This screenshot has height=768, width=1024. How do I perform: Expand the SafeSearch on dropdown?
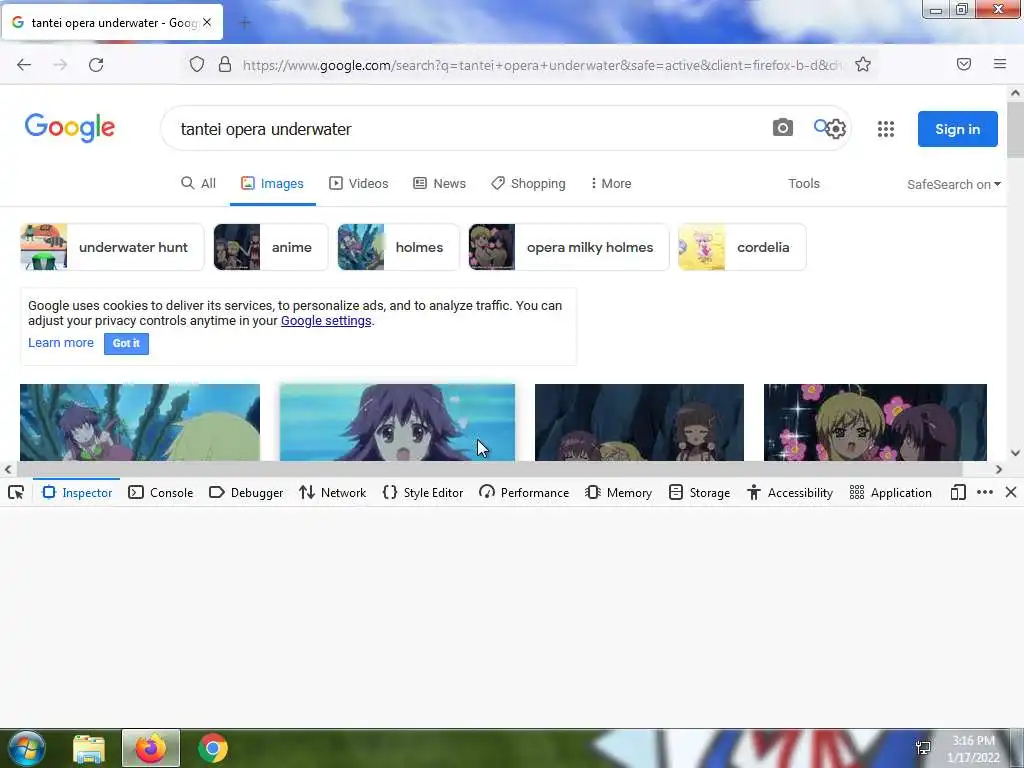pos(953,184)
